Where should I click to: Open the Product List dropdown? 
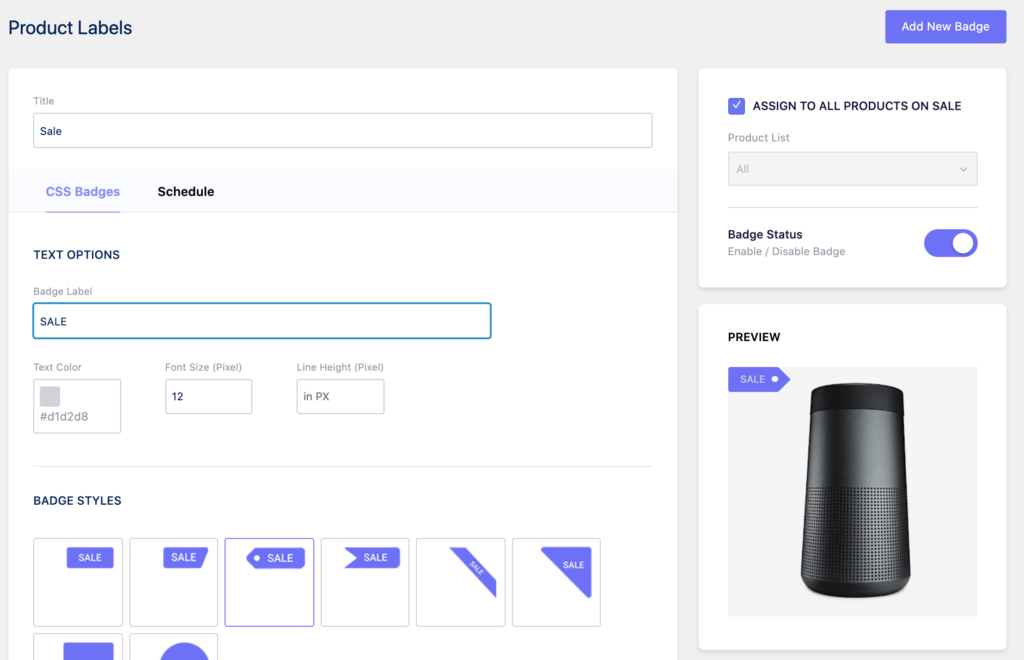pyautogui.click(x=852, y=168)
